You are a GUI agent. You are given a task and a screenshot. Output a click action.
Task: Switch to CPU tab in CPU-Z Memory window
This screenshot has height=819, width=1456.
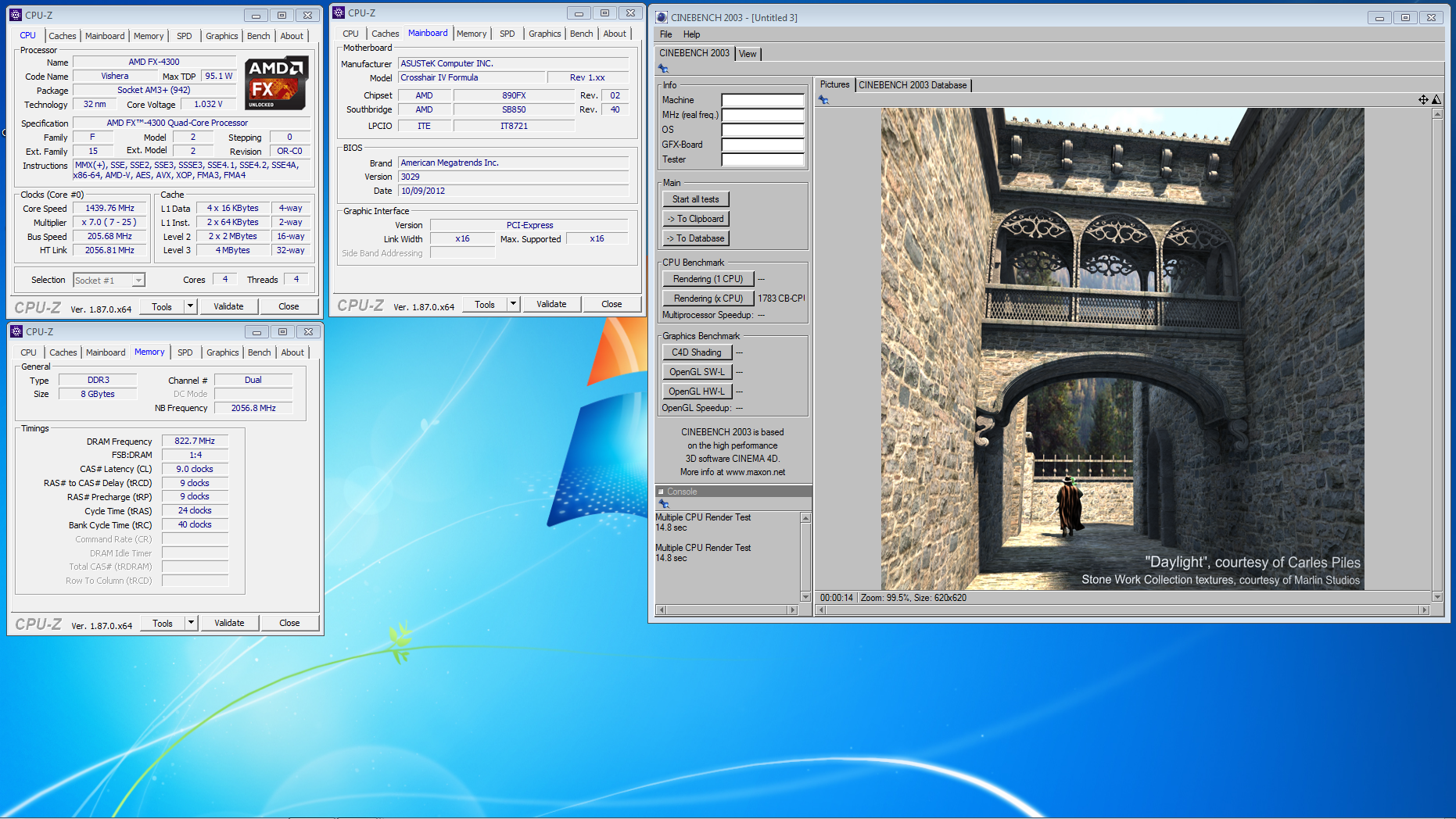pyautogui.click(x=29, y=352)
